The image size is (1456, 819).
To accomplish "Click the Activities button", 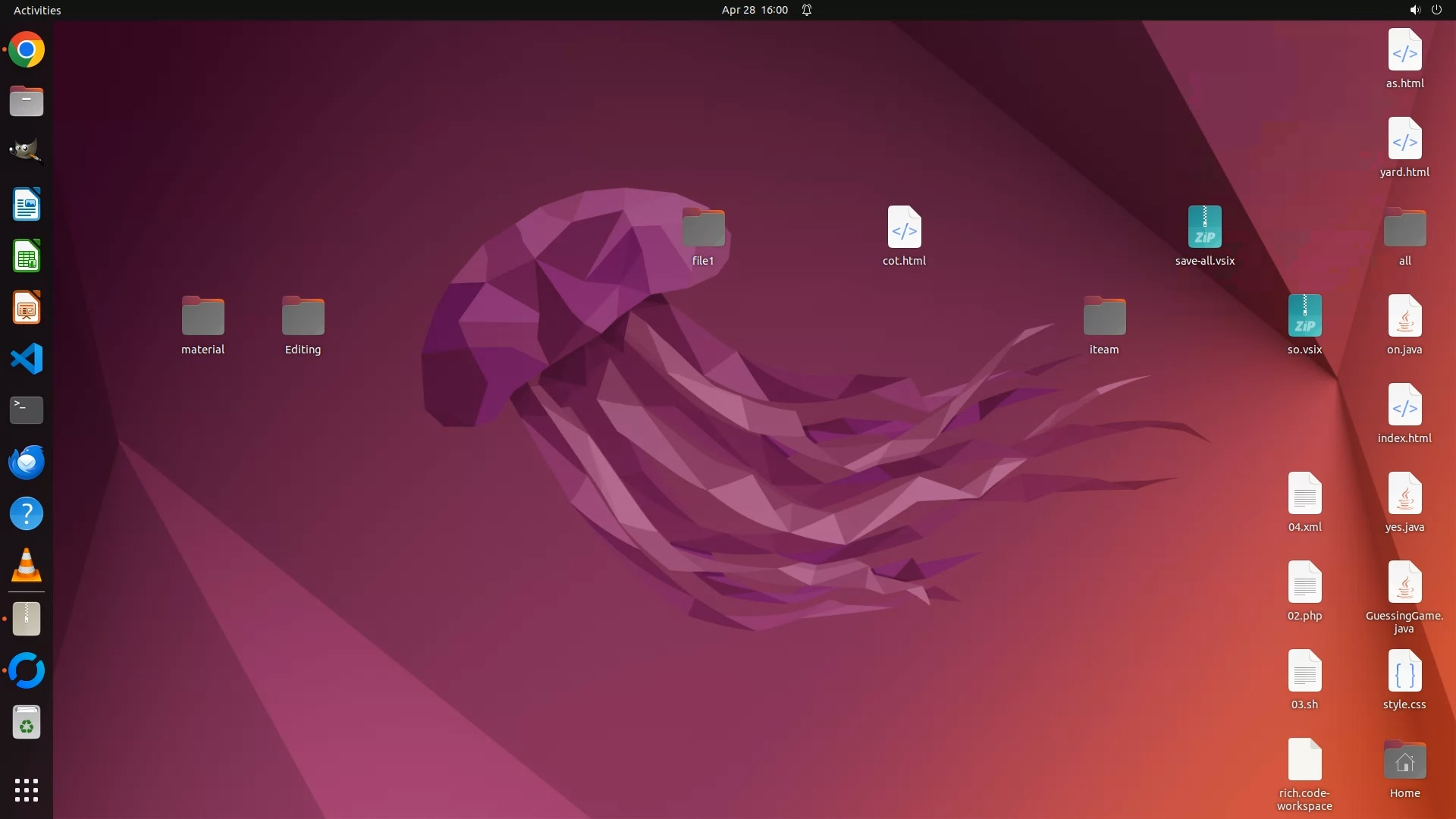I will (x=37, y=10).
